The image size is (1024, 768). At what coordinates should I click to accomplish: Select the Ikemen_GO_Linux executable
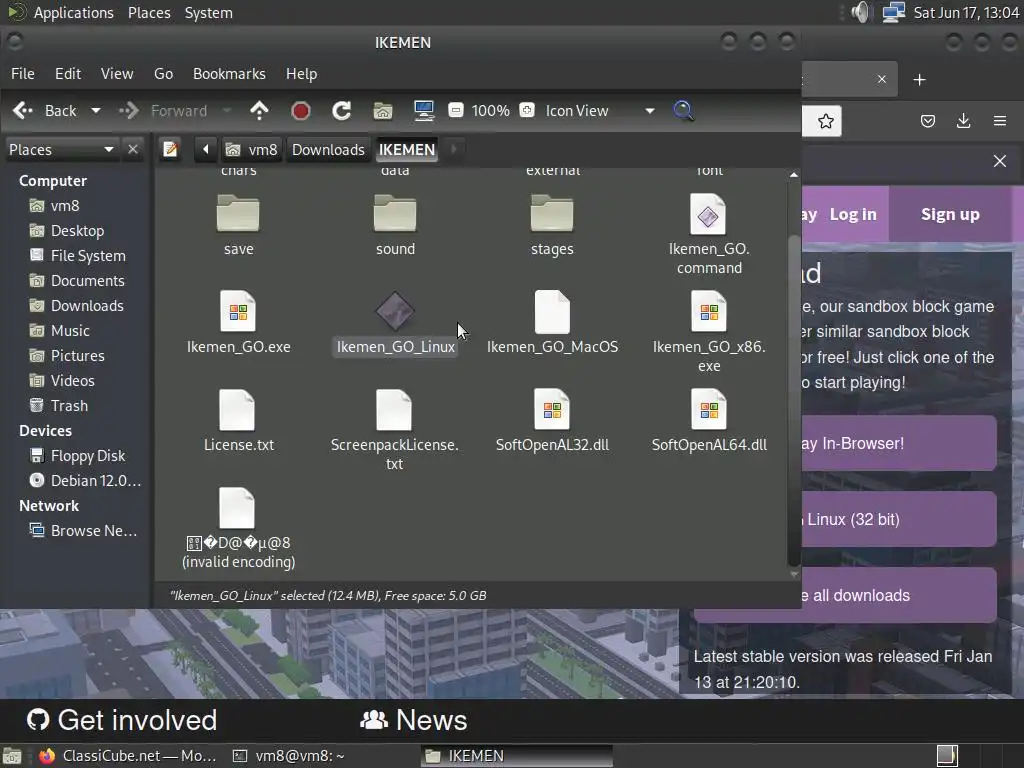pos(395,323)
